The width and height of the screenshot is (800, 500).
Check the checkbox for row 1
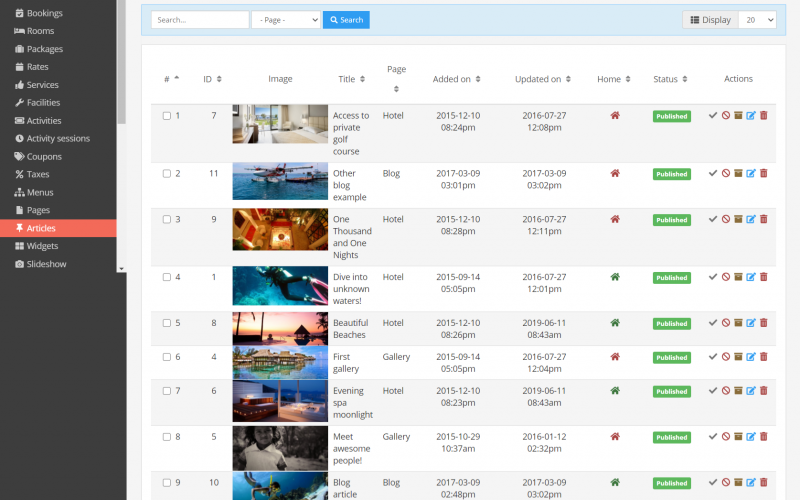pos(167,116)
